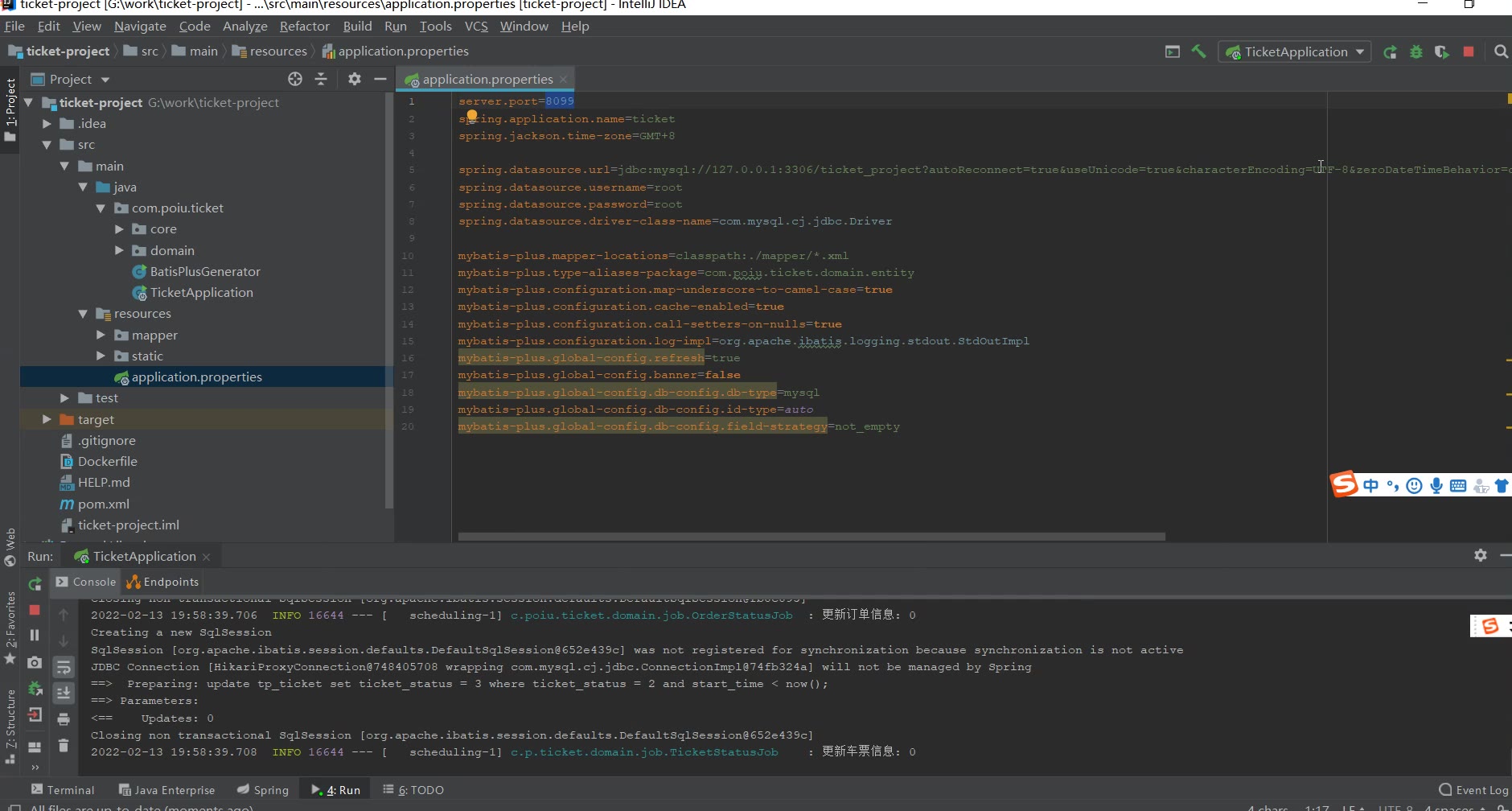Viewport: 1512px width, 811px height.
Task: Click the print icon in Run console
Action: [x=64, y=719]
